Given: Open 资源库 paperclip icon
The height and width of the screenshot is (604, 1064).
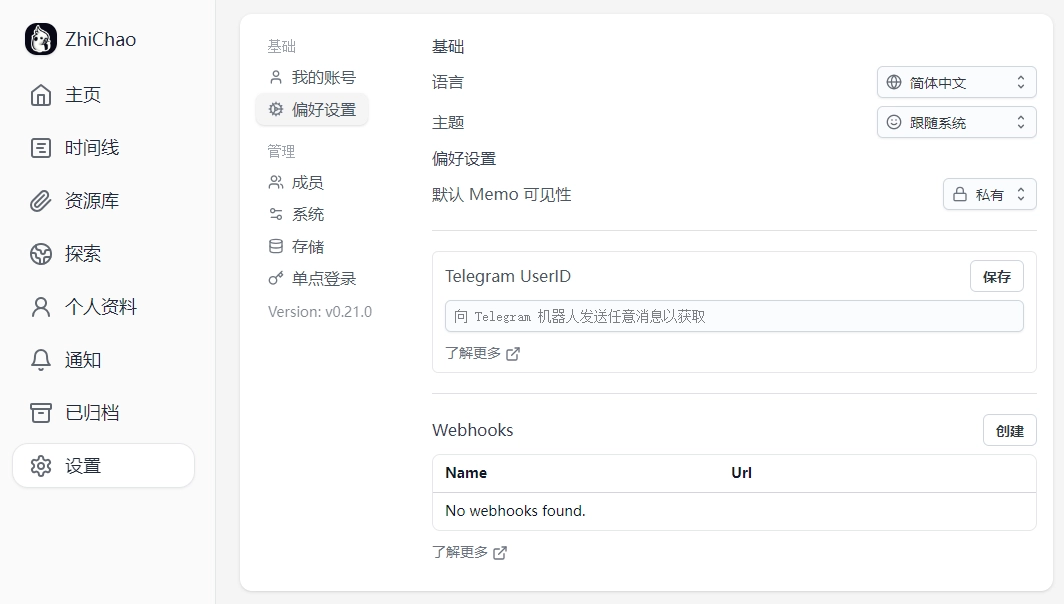Looking at the screenshot, I should (41, 201).
